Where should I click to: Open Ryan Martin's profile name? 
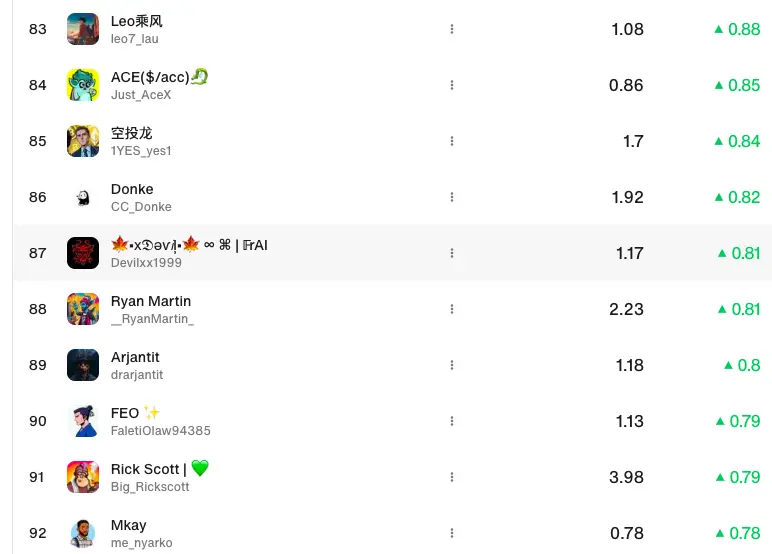[151, 301]
